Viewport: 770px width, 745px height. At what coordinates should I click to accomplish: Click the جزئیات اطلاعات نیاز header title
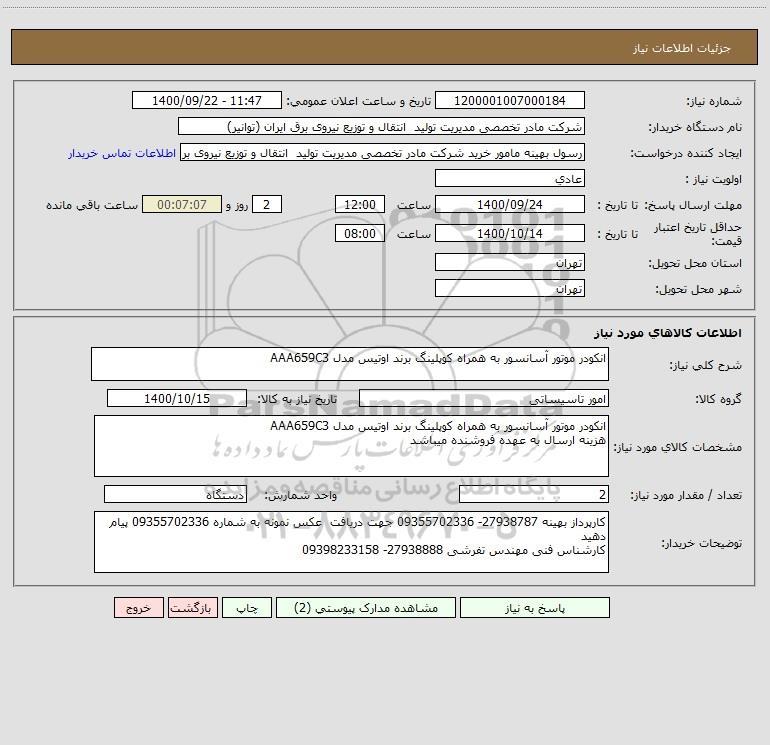682,48
